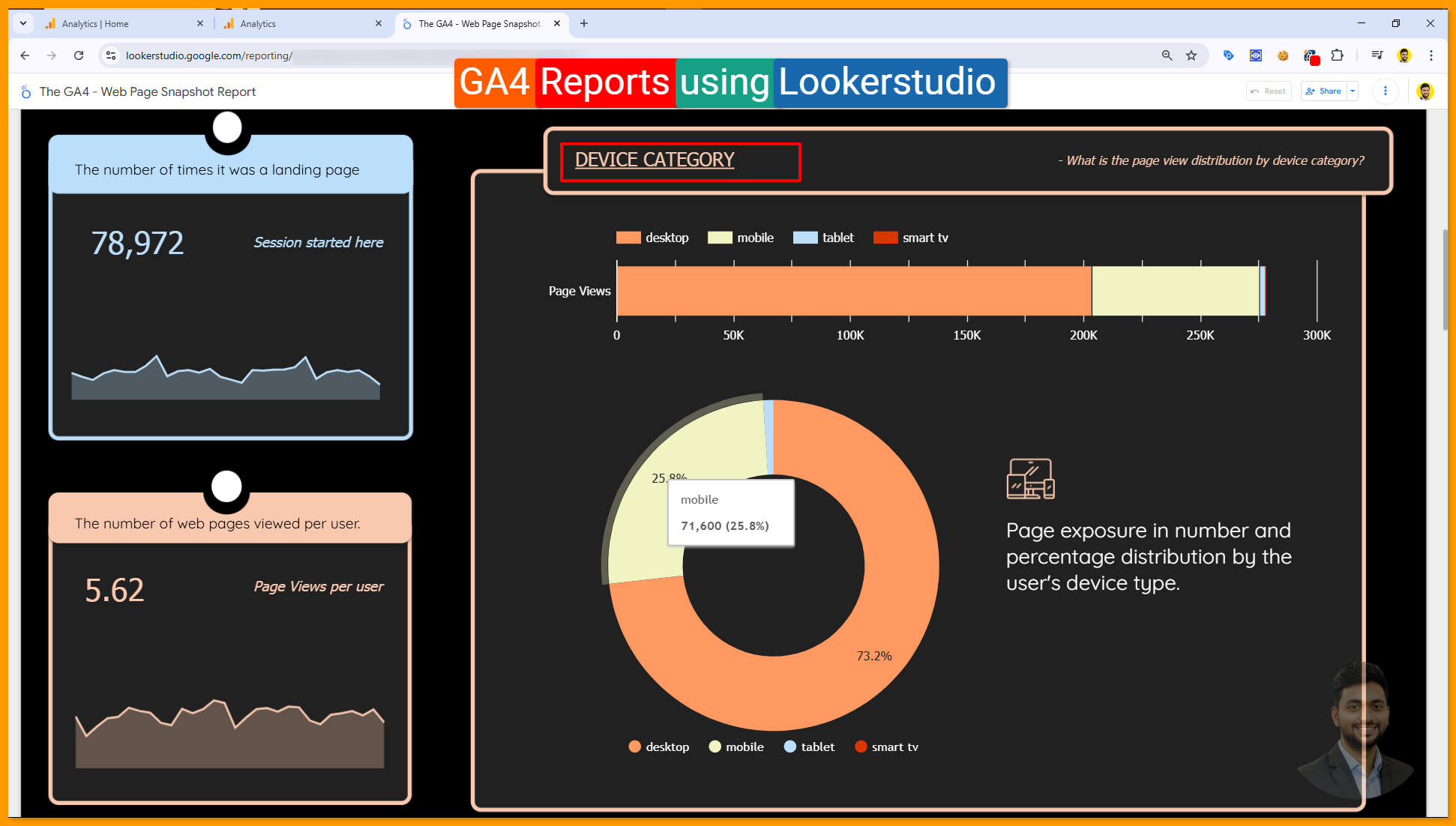The image size is (1456, 826).
Task: Open the Extensions puzzle icon
Action: [1337, 55]
